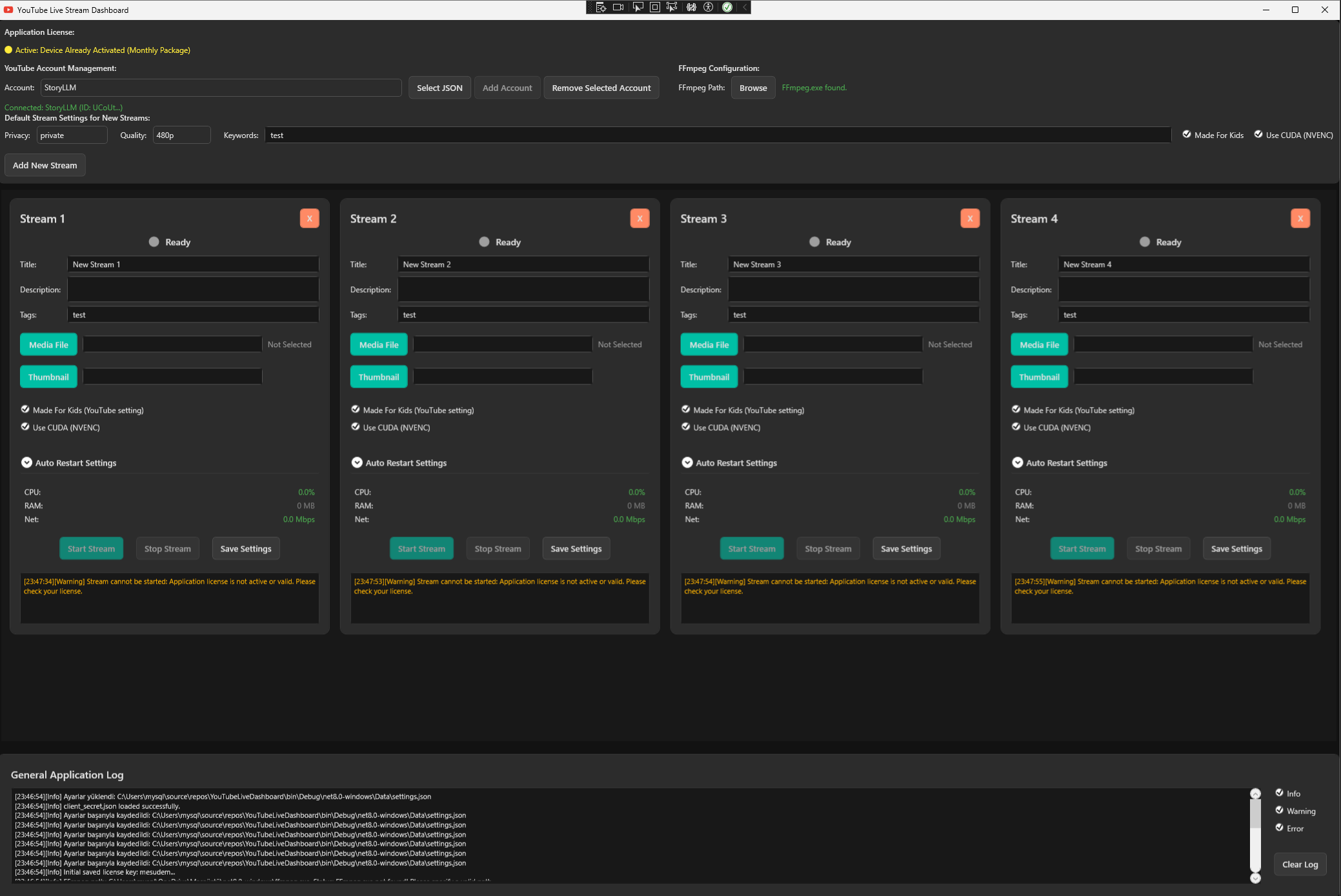Click the 'FFmpeg.exe found.' status text

point(814,88)
